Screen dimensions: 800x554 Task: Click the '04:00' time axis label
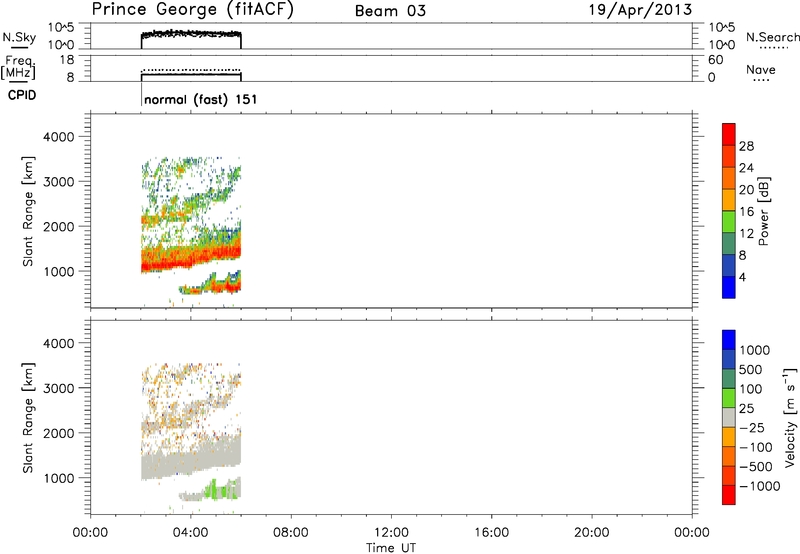tap(190, 533)
